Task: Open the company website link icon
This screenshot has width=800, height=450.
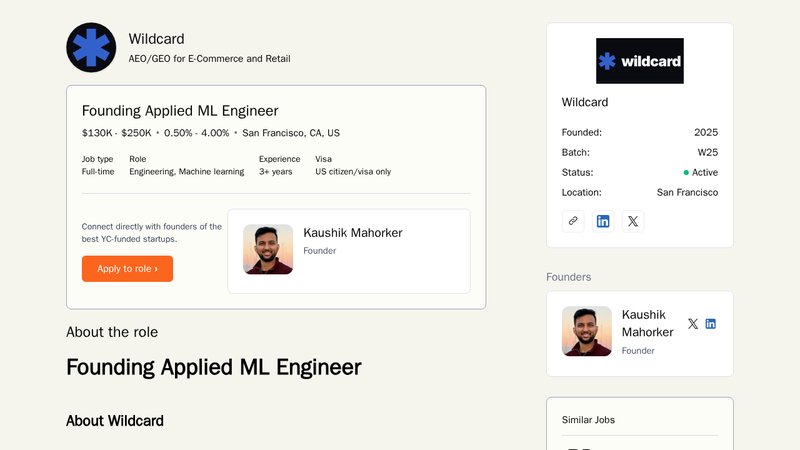Action: coord(573,221)
